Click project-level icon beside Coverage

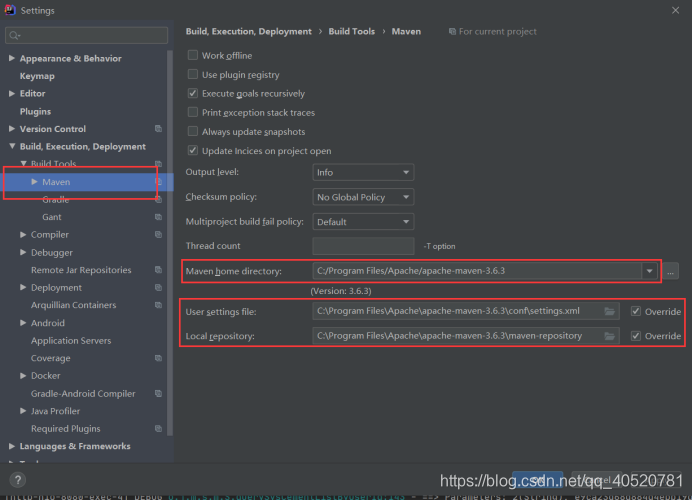158,358
